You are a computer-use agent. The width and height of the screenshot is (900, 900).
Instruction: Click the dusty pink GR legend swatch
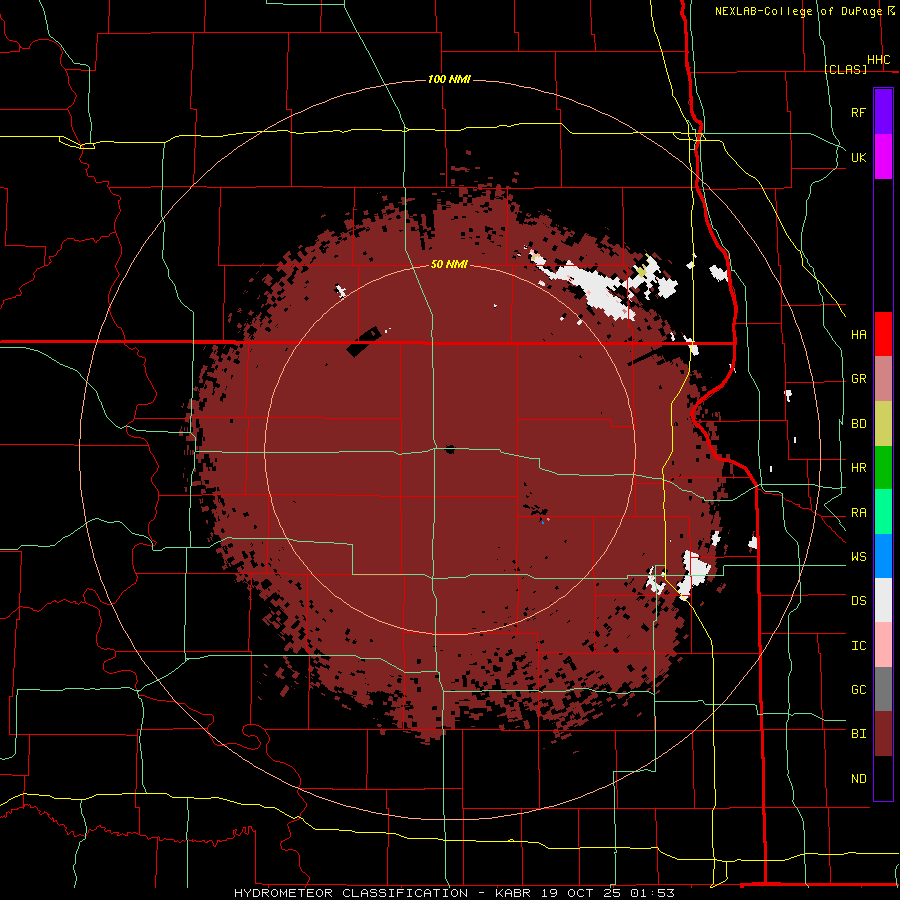tap(883, 379)
